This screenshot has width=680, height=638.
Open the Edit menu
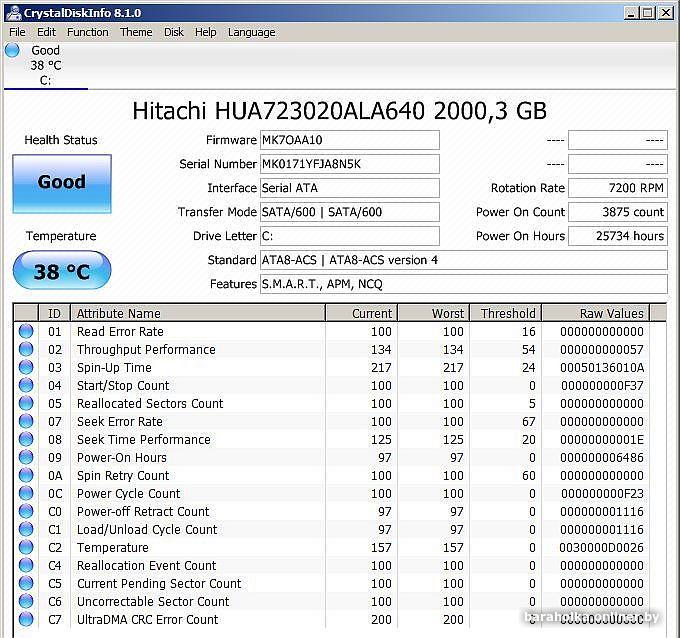[x=46, y=32]
